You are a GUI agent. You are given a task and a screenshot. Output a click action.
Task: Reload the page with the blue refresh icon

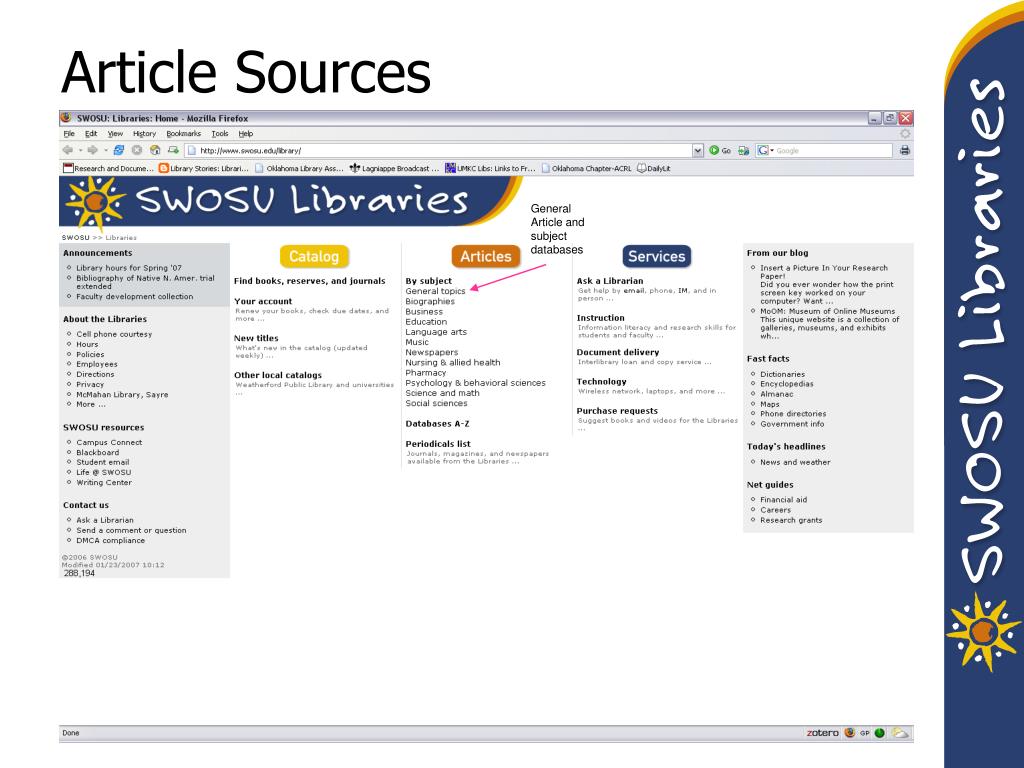[119, 150]
